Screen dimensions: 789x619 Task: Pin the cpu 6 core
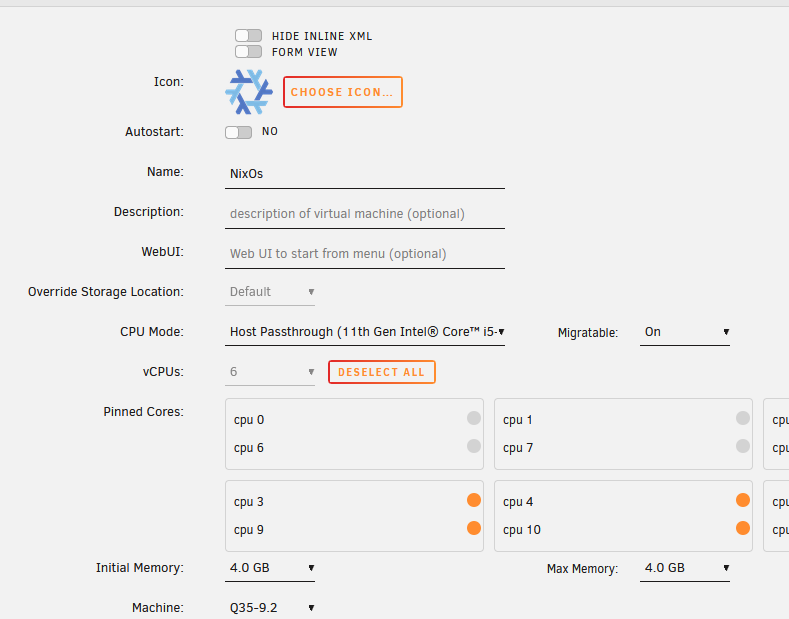(x=474, y=446)
